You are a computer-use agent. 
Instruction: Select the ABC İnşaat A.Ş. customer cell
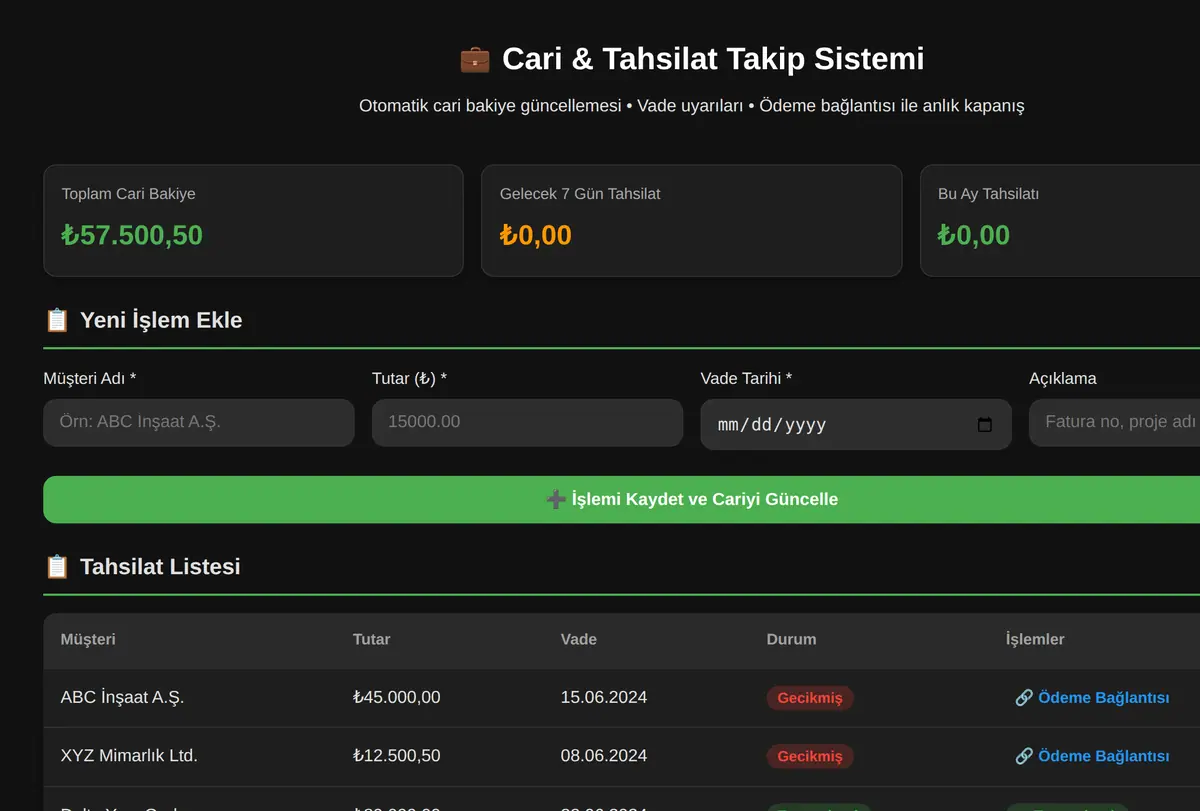pyautogui.click(x=123, y=698)
